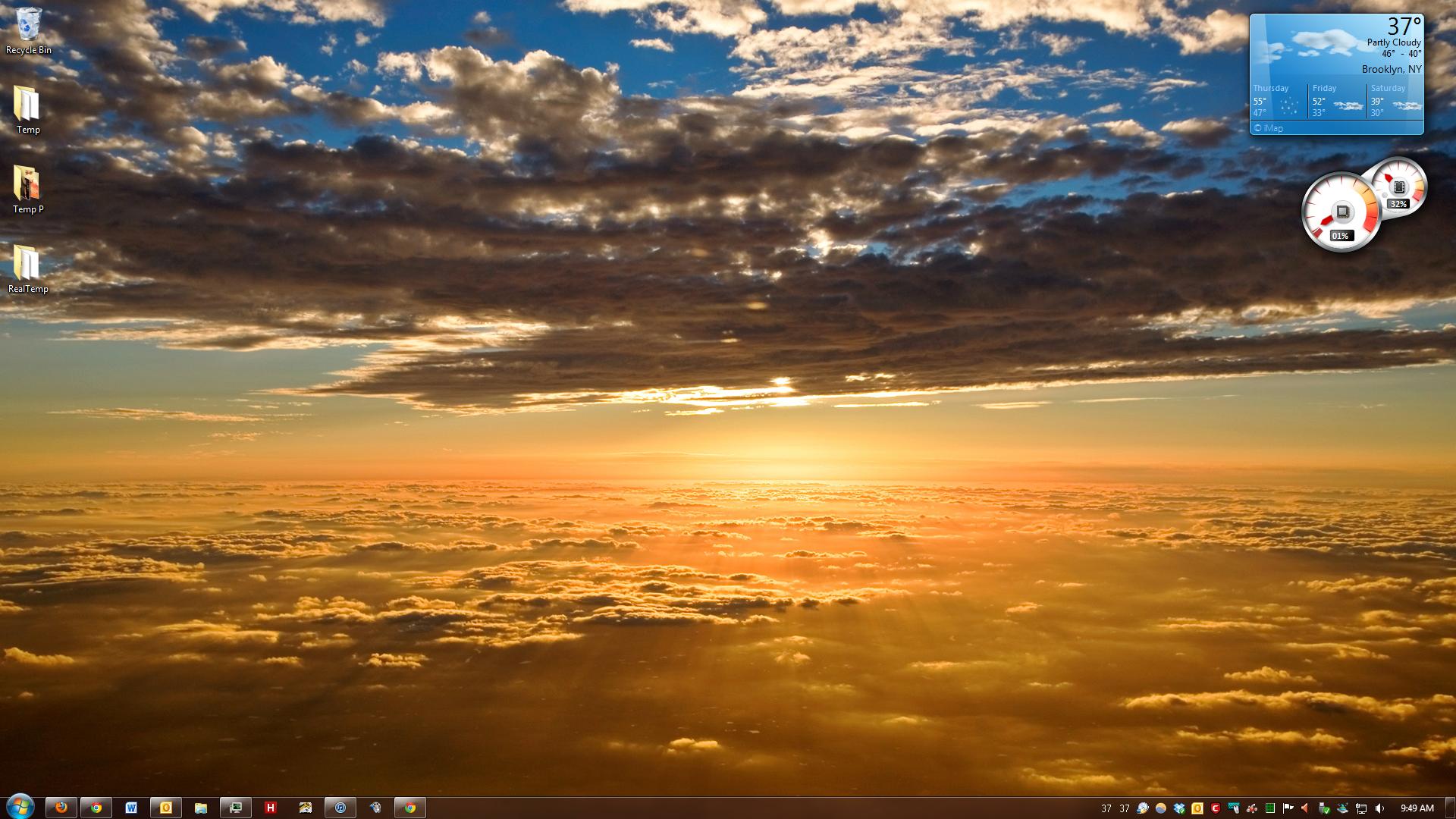The image size is (1456, 819).
Task: Switch to Firefox in the taskbar
Action: pyautogui.click(x=61, y=808)
